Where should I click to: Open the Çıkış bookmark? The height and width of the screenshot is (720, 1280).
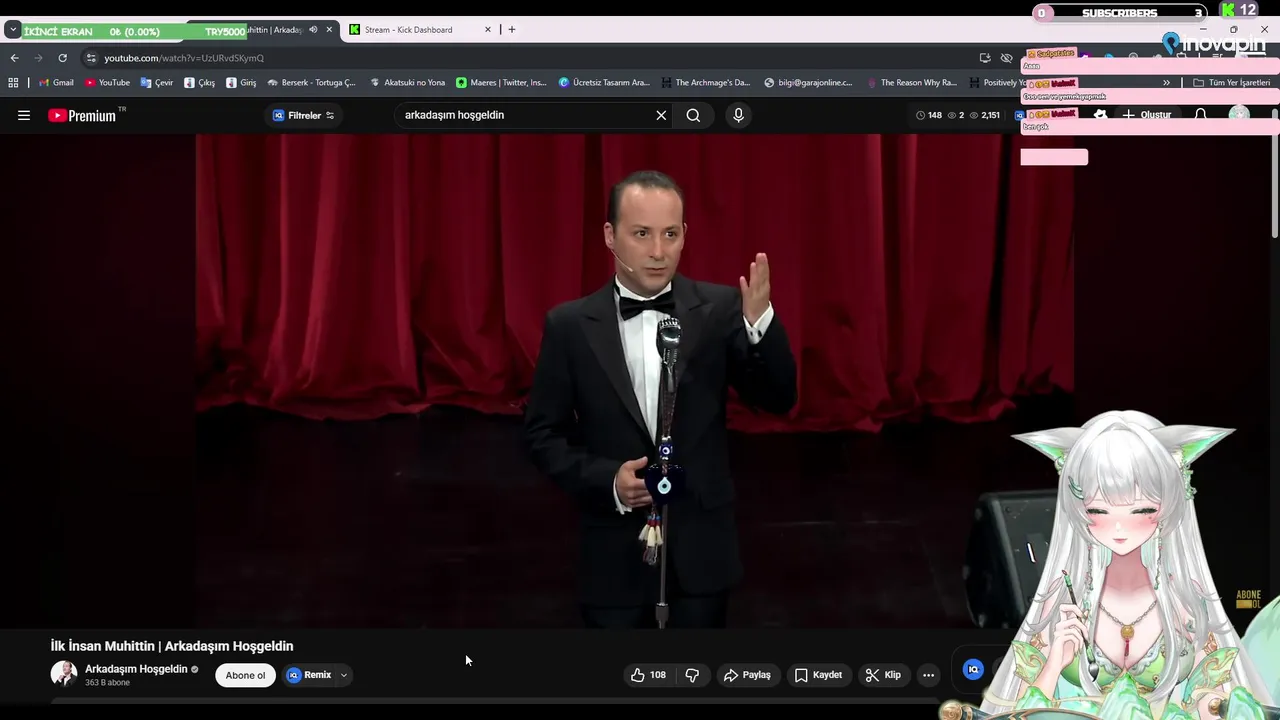tap(200, 83)
